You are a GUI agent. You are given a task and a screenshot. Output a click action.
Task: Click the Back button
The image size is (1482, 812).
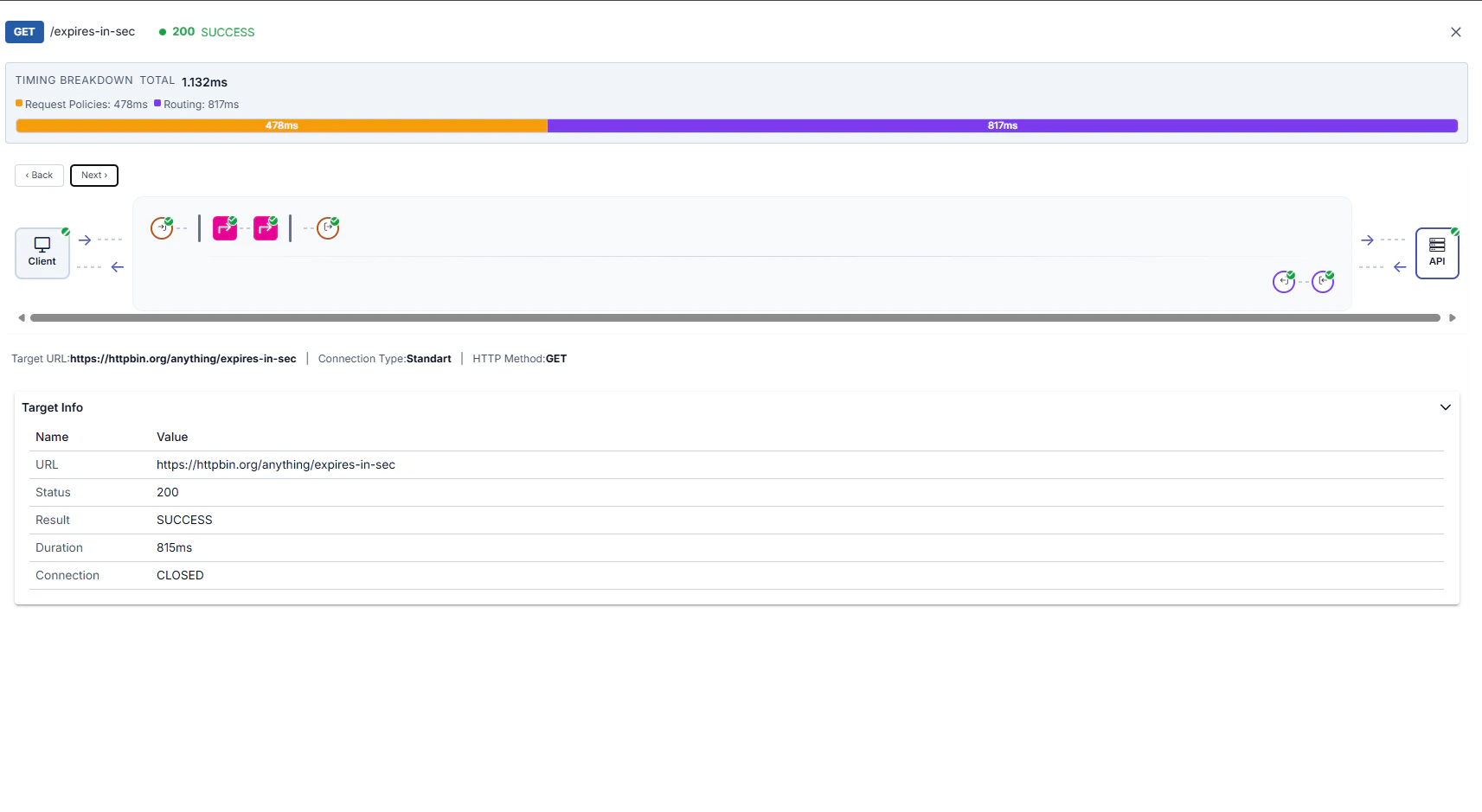click(x=38, y=175)
